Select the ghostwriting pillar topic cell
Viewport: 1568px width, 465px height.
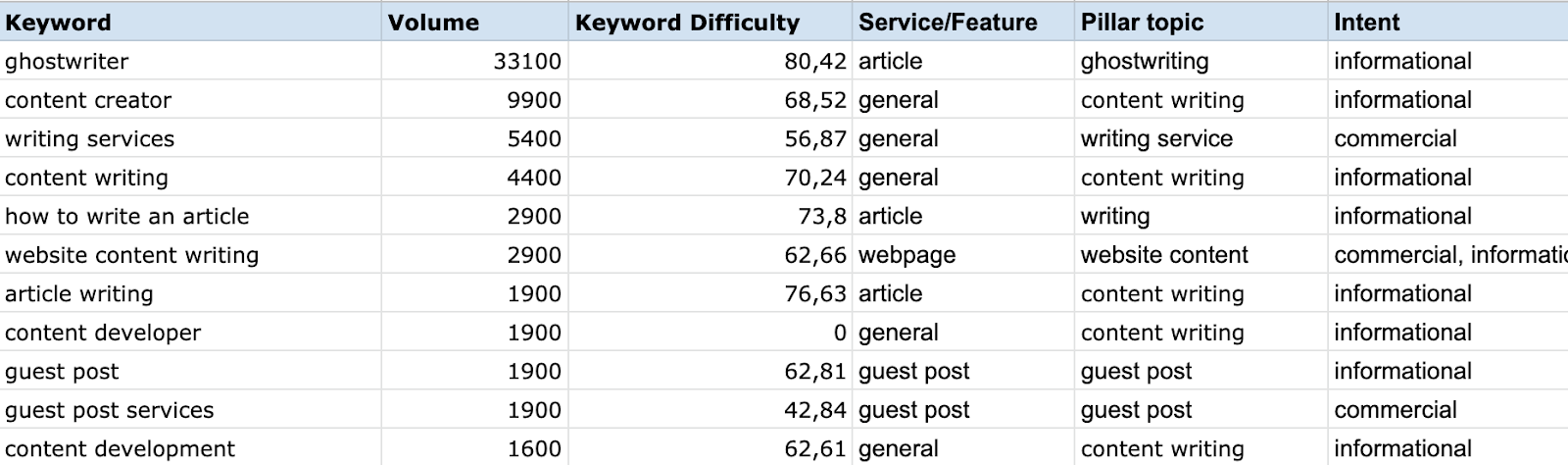(x=1201, y=61)
